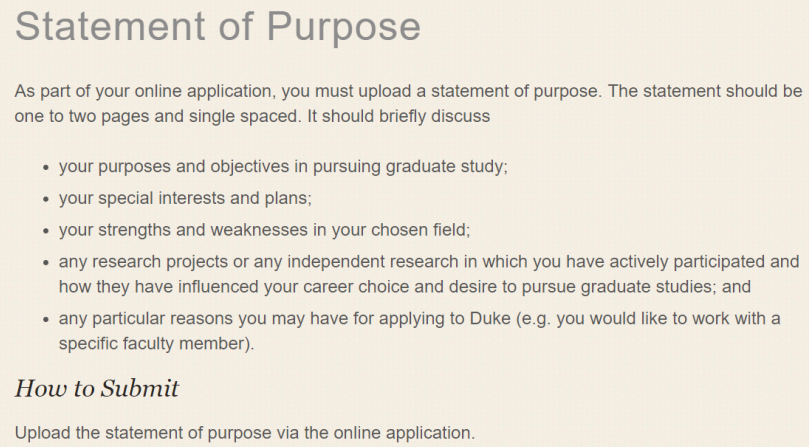Click the "special interests and plans" bullet item
The width and height of the screenshot is (809, 447).
click(186, 198)
